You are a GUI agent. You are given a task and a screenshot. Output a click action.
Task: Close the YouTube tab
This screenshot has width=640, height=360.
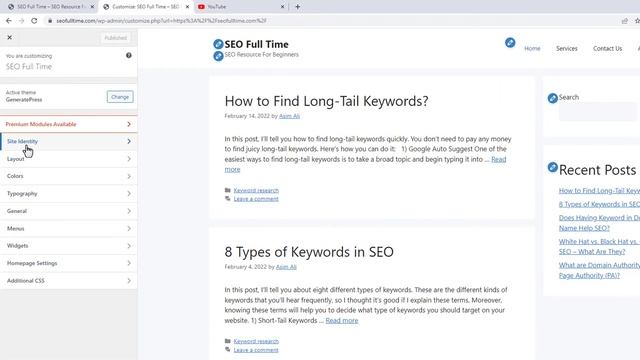click(x=282, y=7)
